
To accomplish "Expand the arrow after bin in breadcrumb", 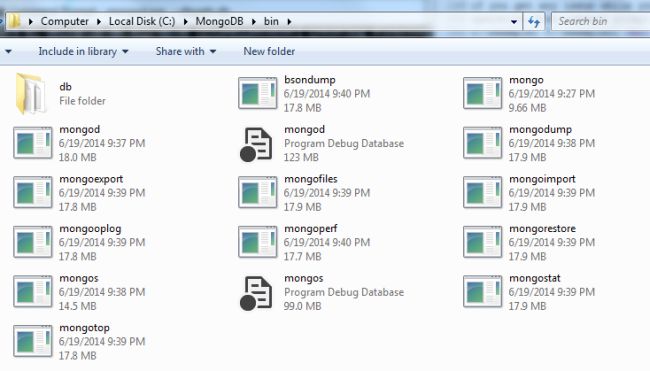I will 289,22.
